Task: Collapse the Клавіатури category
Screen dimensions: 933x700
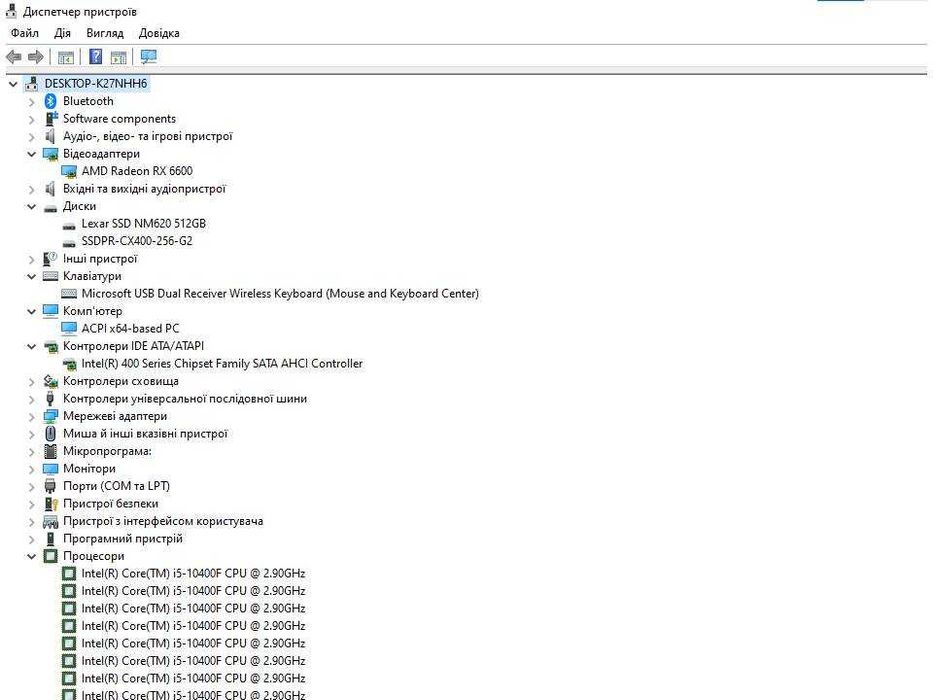Action: point(32,276)
